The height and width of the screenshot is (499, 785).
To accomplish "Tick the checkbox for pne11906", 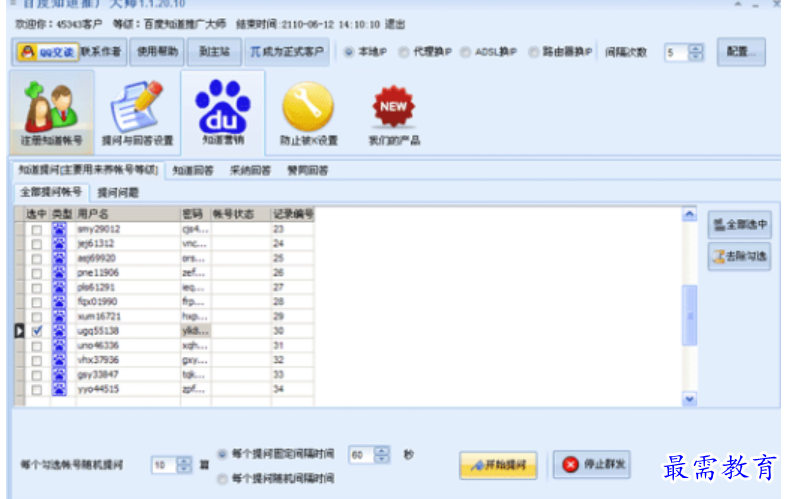I will coord(37,273).
